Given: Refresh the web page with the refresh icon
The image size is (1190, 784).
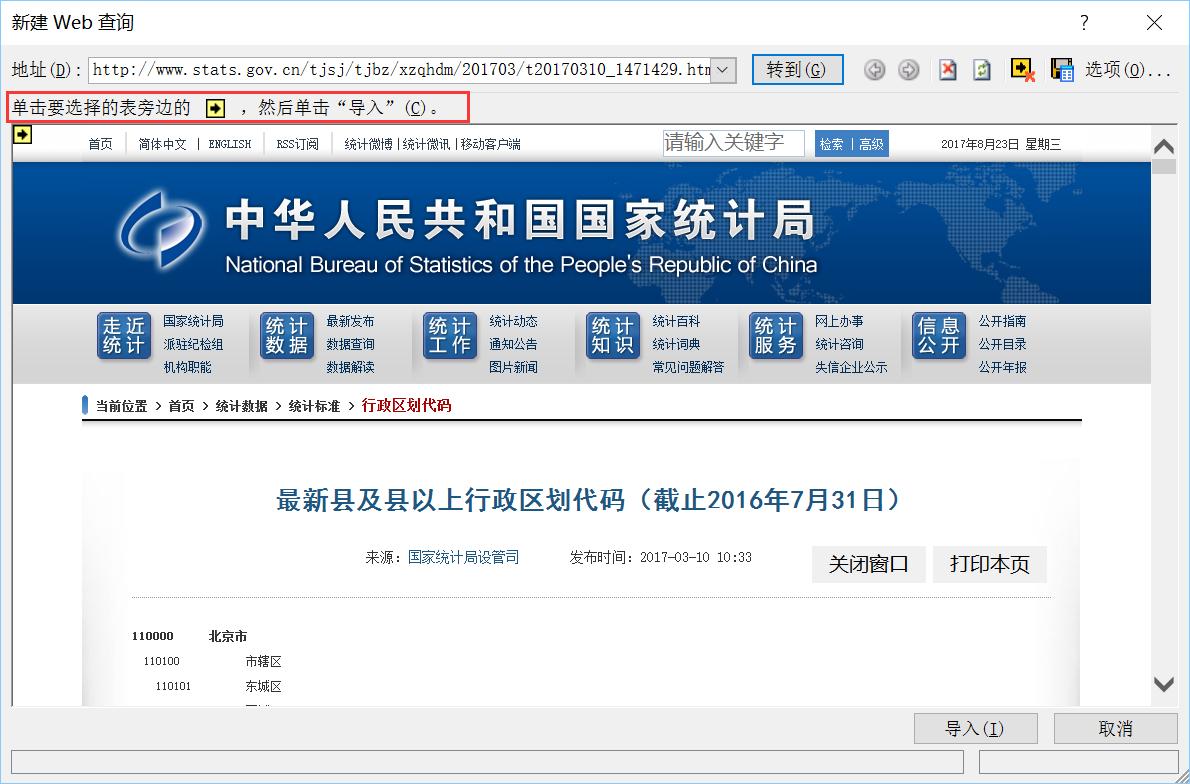Looking at the screenshot, I should pos(981,70).
